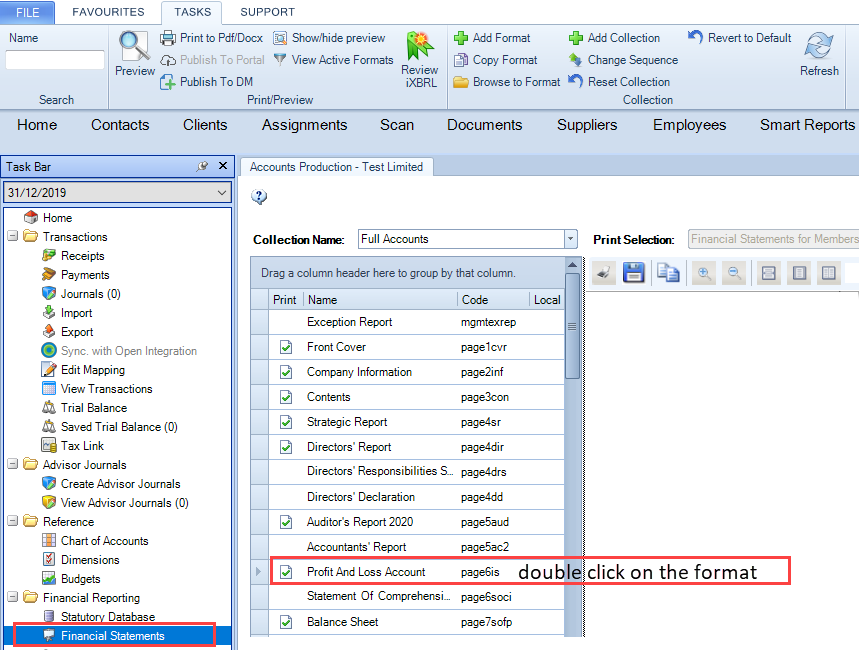Collapse the Advisor Journals tree folder
Screen dimensions: 860x651
(13, 465)
